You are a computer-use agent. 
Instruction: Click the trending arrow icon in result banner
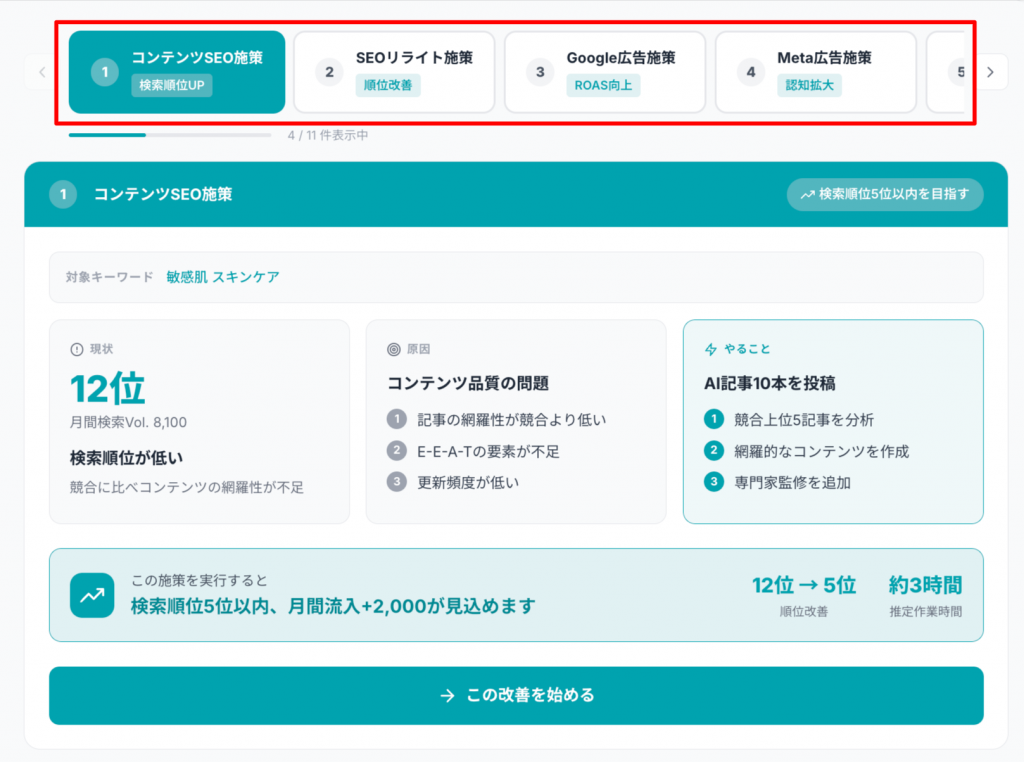coord(92,595)
